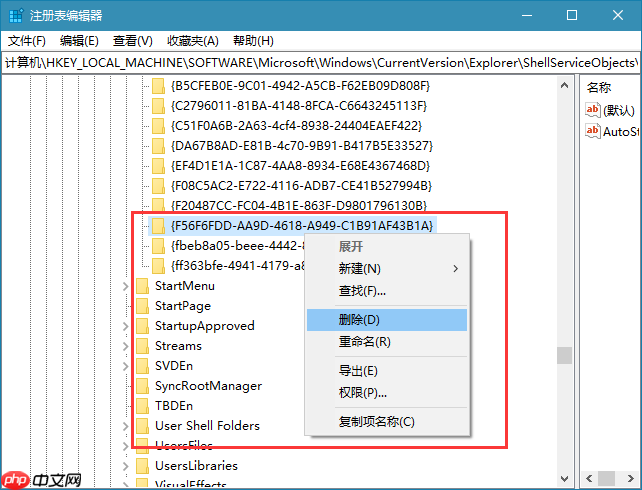Select the SyncRootManager key label

[208, 386]
